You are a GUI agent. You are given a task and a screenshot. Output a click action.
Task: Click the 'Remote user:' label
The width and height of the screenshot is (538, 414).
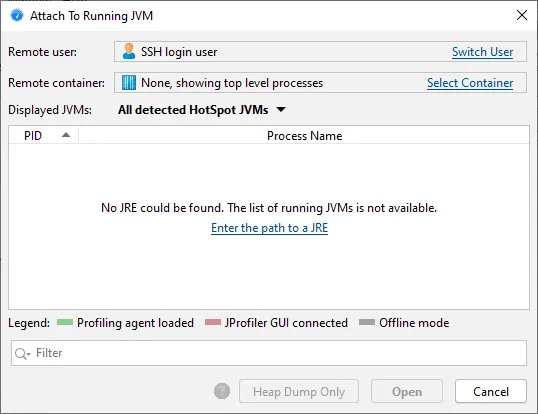(x=43, y=52)
